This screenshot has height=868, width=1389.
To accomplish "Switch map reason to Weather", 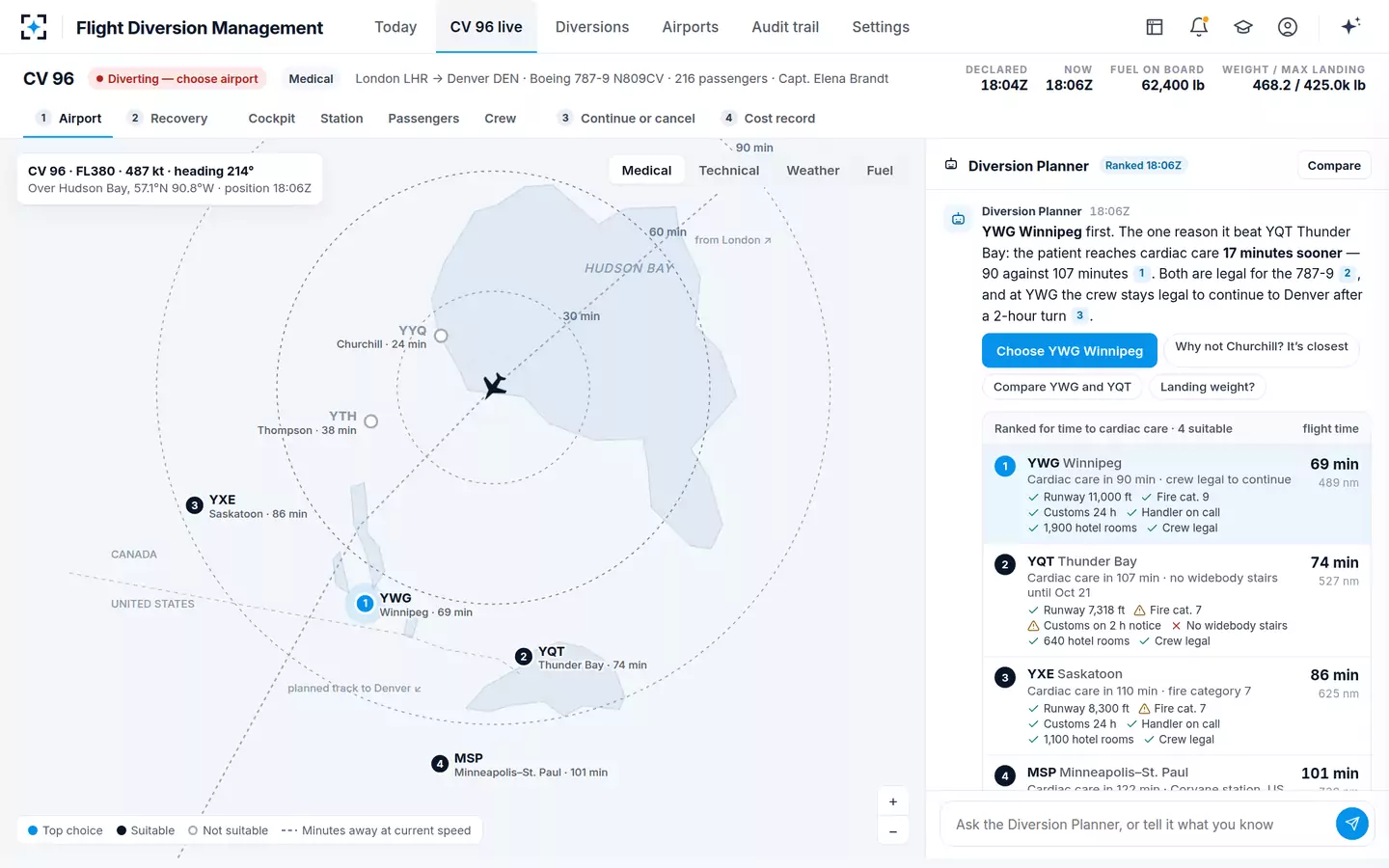I will [813, 171].
